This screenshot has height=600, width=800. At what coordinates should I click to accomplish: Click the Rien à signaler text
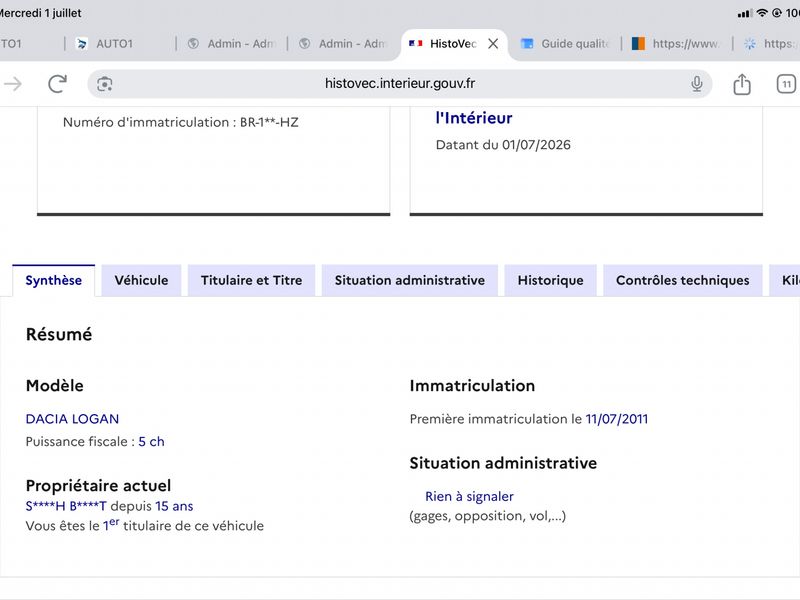469,496
